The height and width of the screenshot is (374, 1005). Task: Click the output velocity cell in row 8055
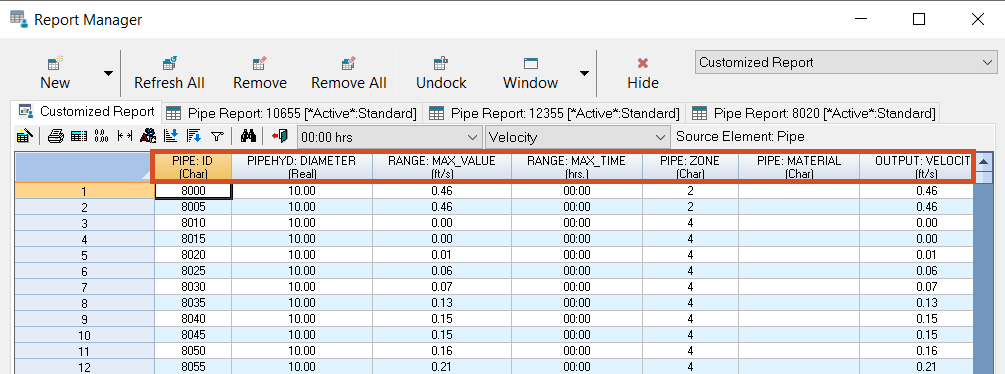pos(916,367)
